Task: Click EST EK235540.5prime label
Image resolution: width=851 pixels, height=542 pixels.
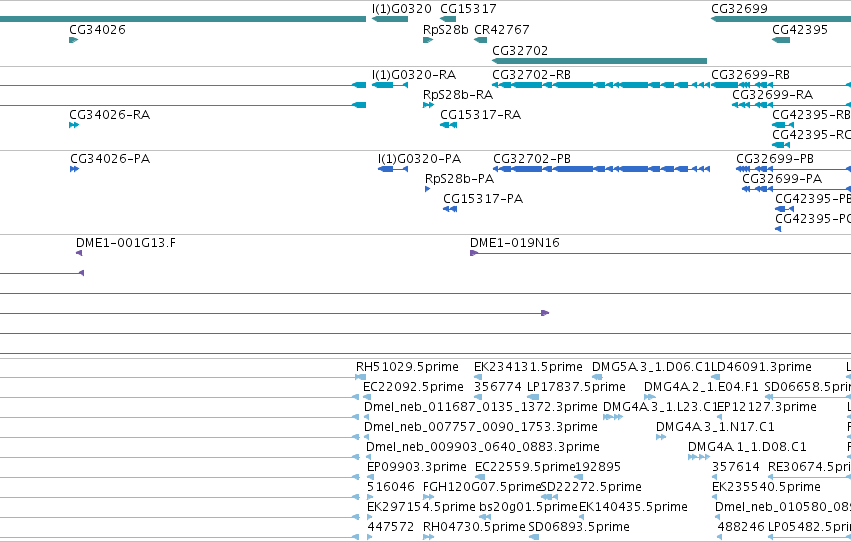Action: pyautogui.click(x=766, y=488)
